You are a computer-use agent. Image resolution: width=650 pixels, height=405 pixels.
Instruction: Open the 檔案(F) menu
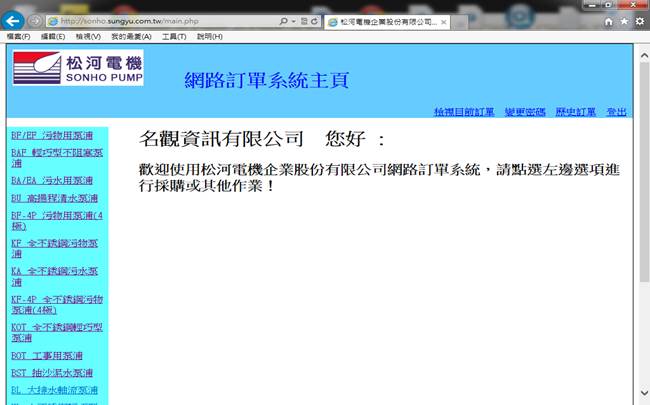click(x=18, y=36)
